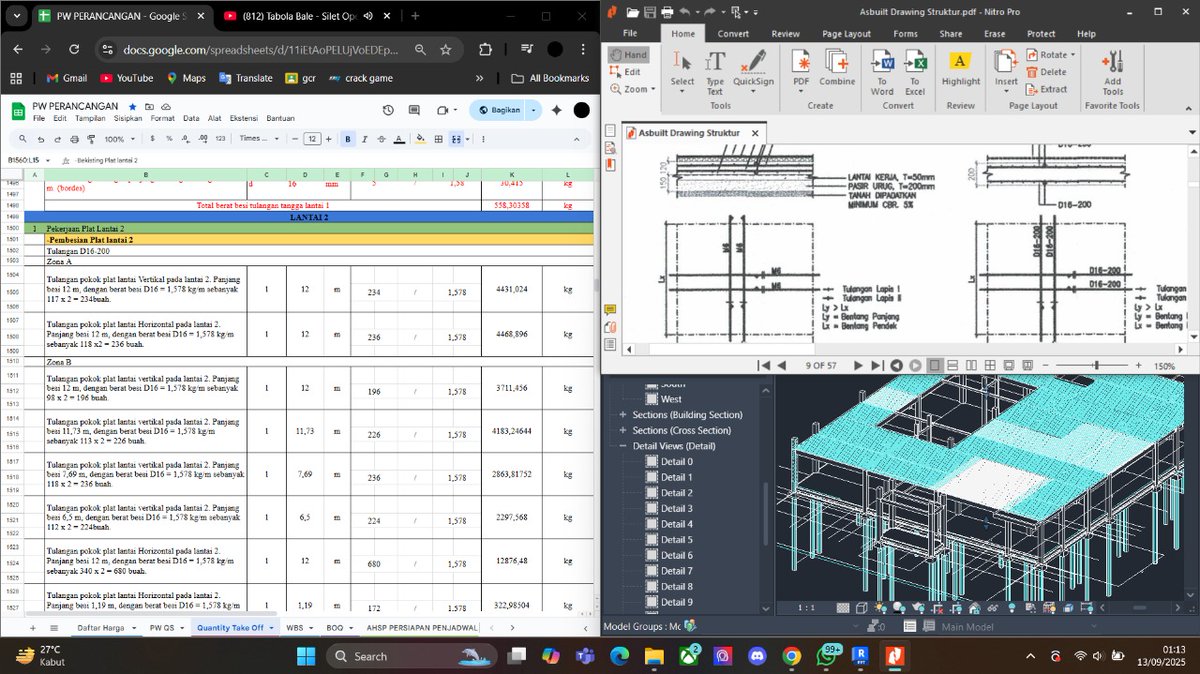Activate the Type Text tool
Viewport: 1200px width, 674px height.
(715, 73)
